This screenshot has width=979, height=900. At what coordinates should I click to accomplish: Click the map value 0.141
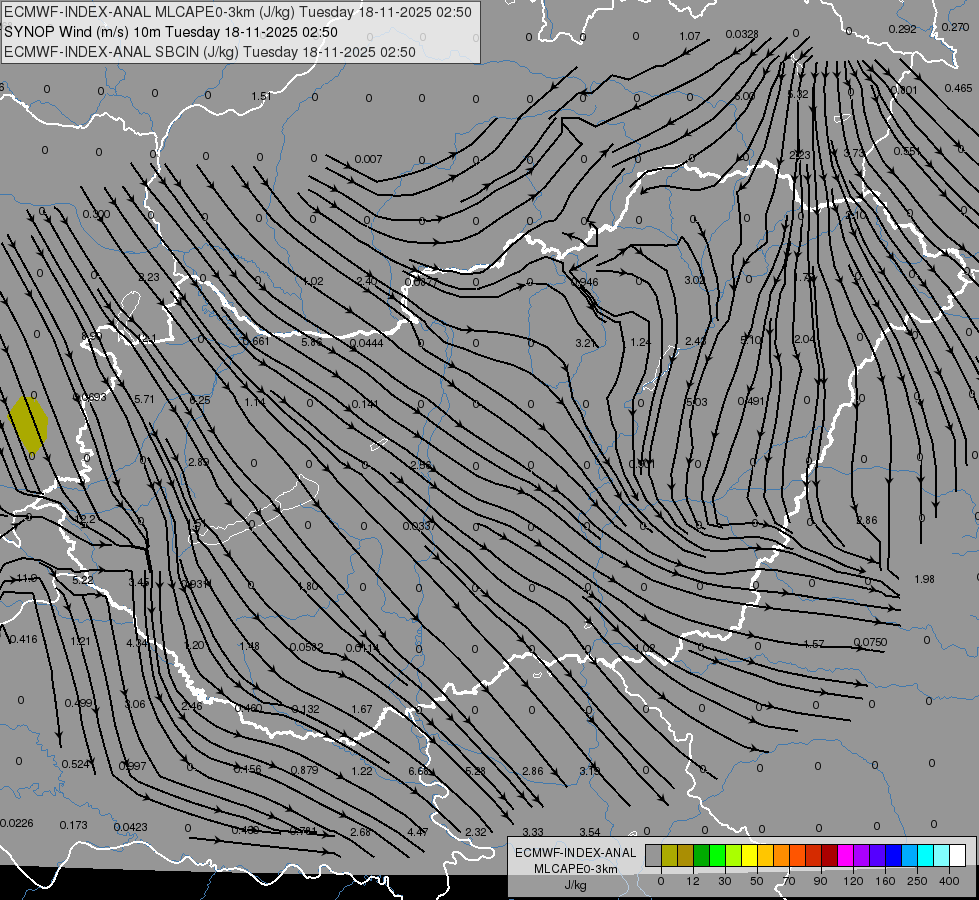(365, 404)
